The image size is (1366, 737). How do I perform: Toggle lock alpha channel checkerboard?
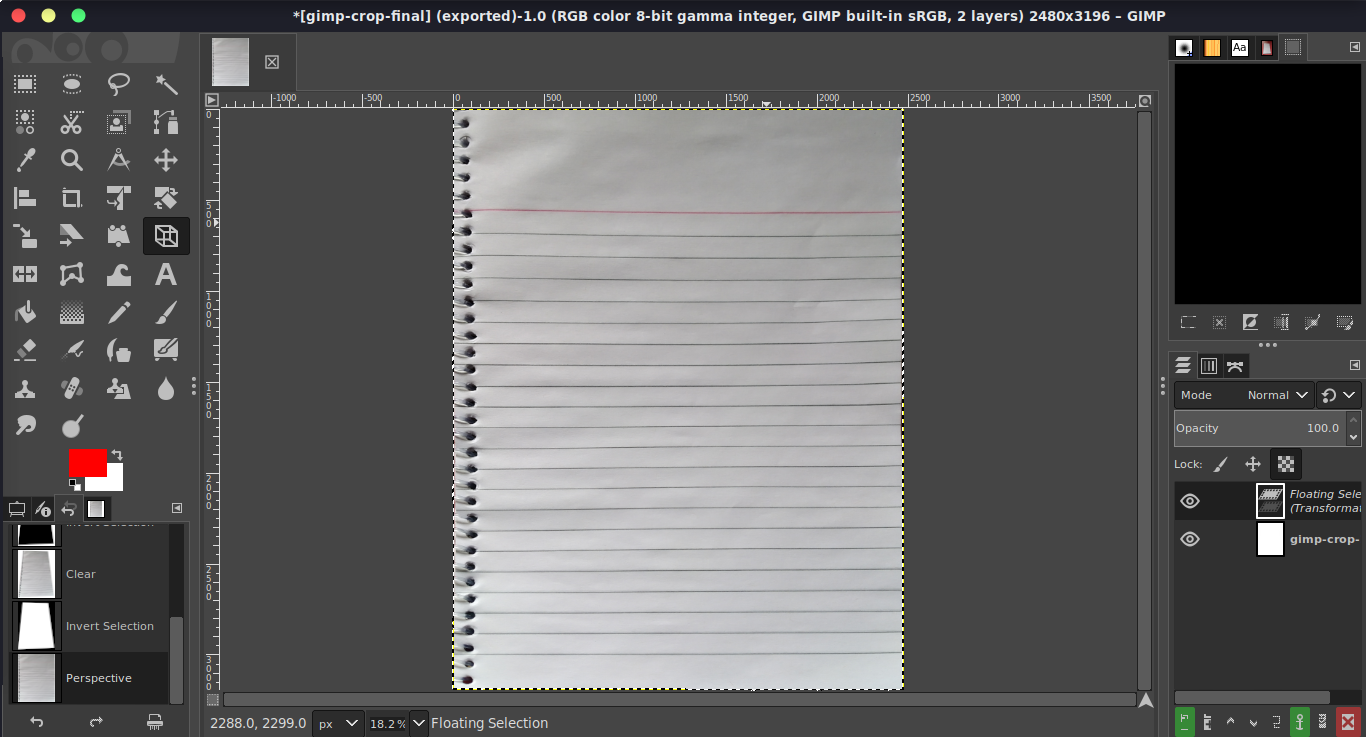(x=1286, y=464)
